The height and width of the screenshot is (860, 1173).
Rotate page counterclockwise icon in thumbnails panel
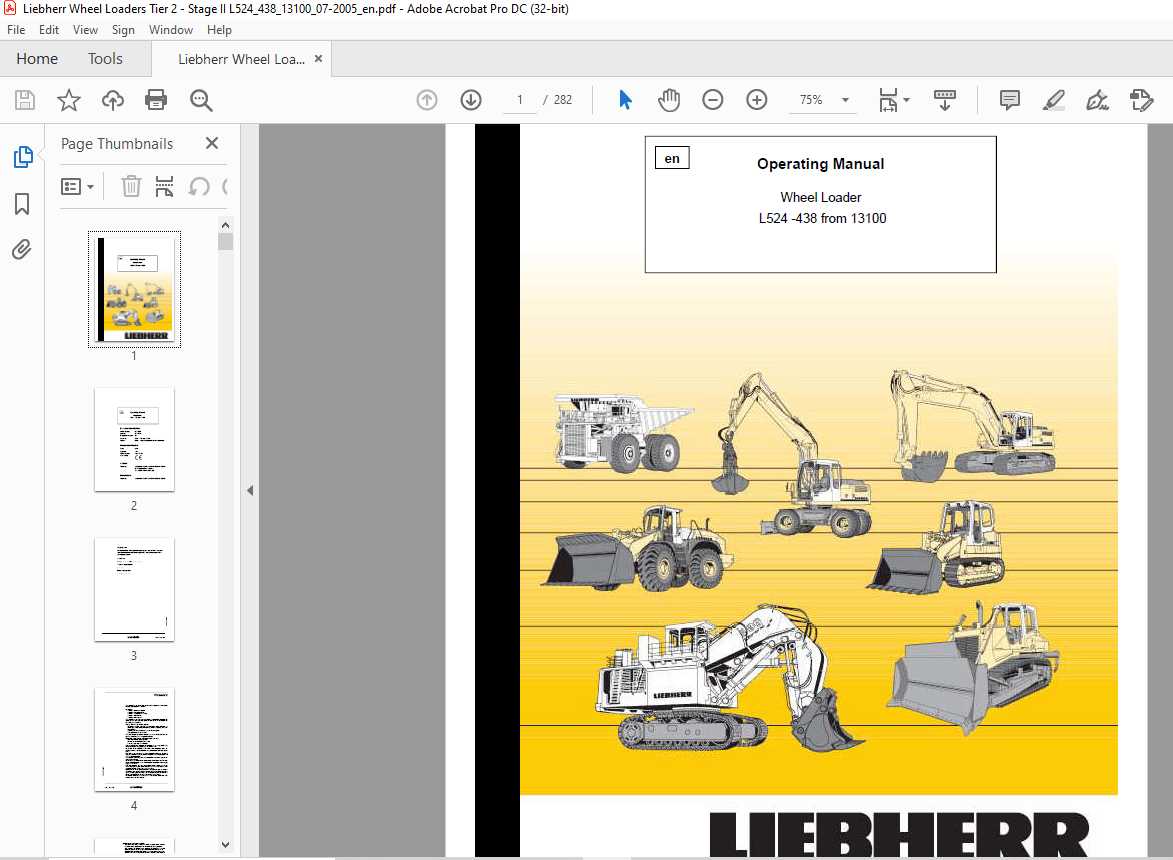click(198, 186)
